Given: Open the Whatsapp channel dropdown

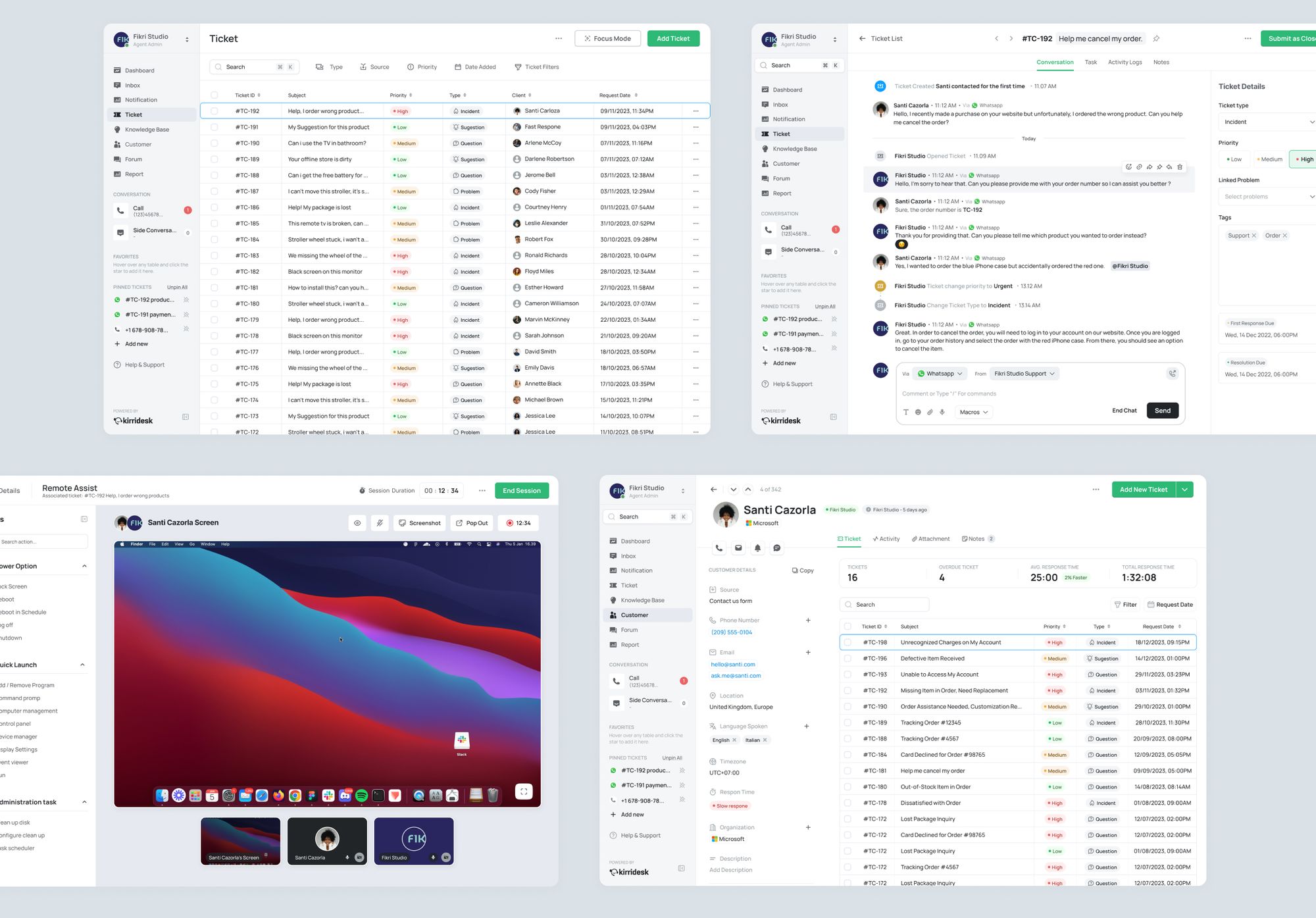Looking at the screenshot, I should (940, 373).
